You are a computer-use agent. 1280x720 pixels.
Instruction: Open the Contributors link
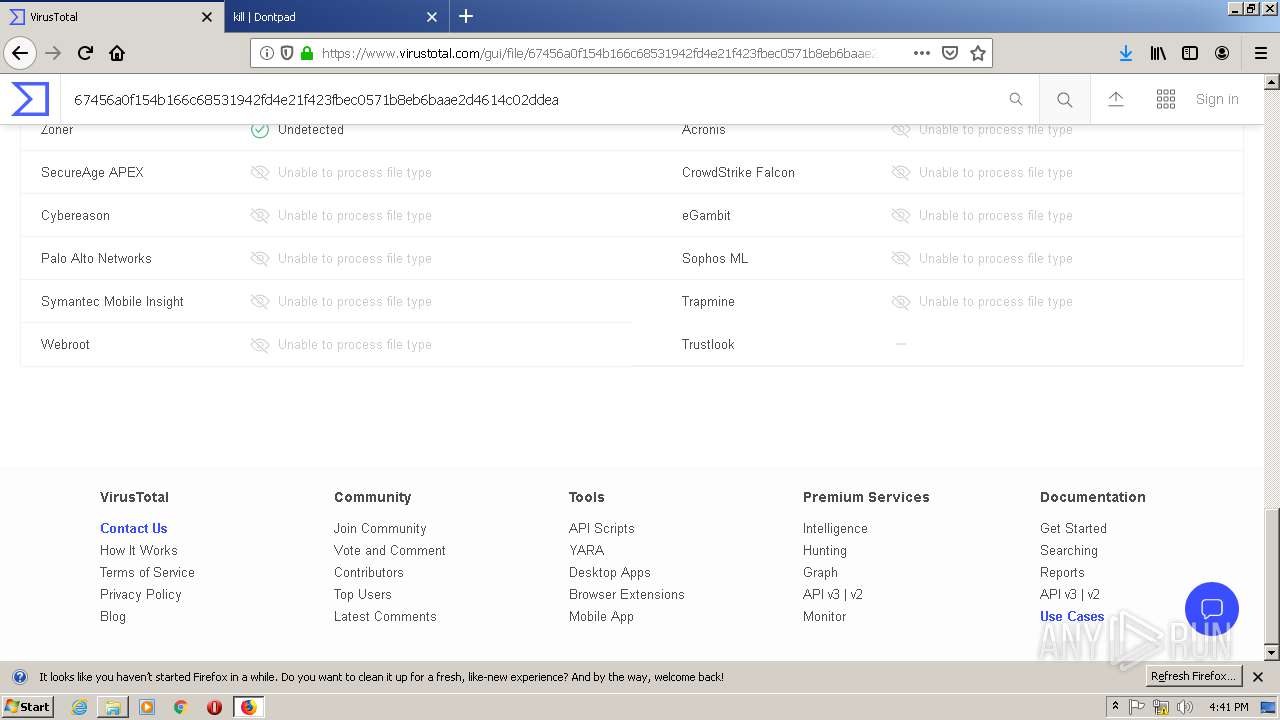coord(369,572)
